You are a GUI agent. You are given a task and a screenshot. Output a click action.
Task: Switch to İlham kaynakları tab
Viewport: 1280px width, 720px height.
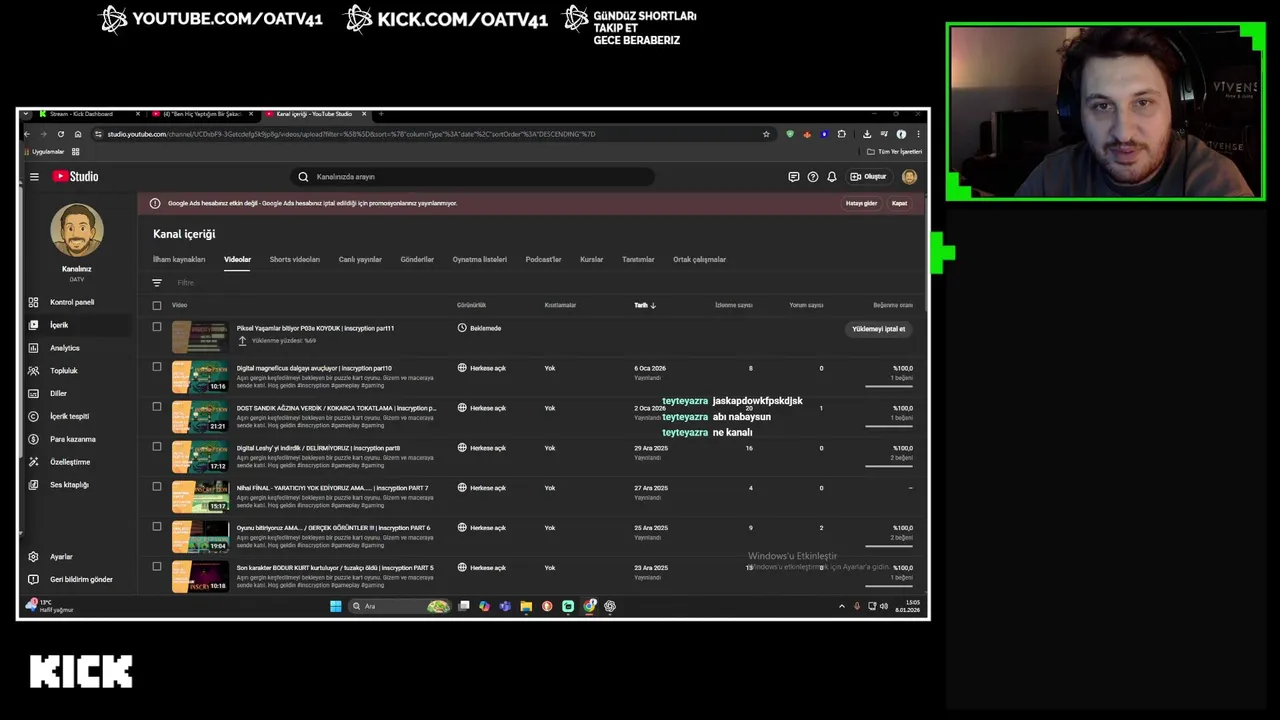coord(179,260)
